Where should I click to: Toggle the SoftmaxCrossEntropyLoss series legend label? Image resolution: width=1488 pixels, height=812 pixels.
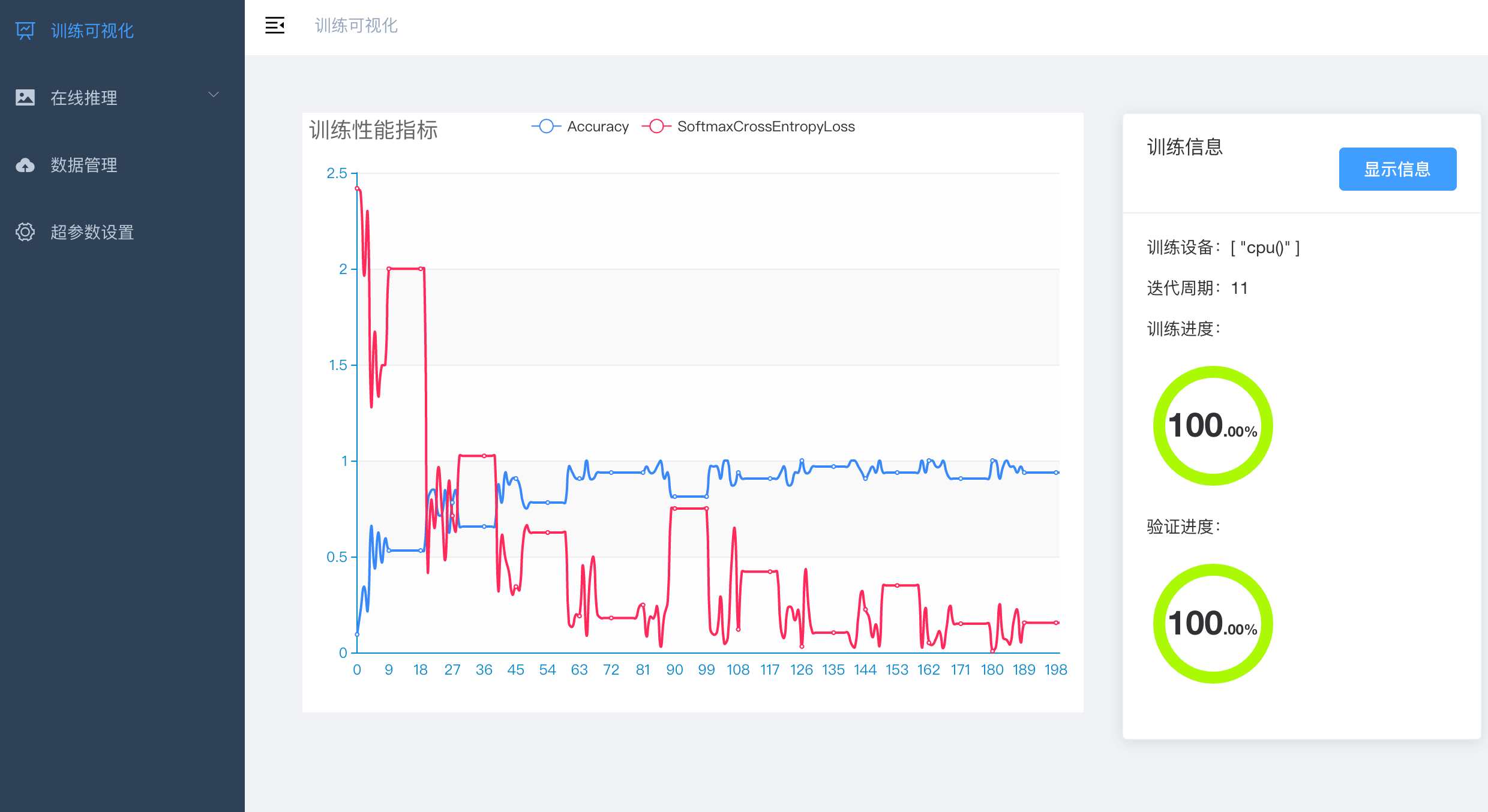point(766,127)
